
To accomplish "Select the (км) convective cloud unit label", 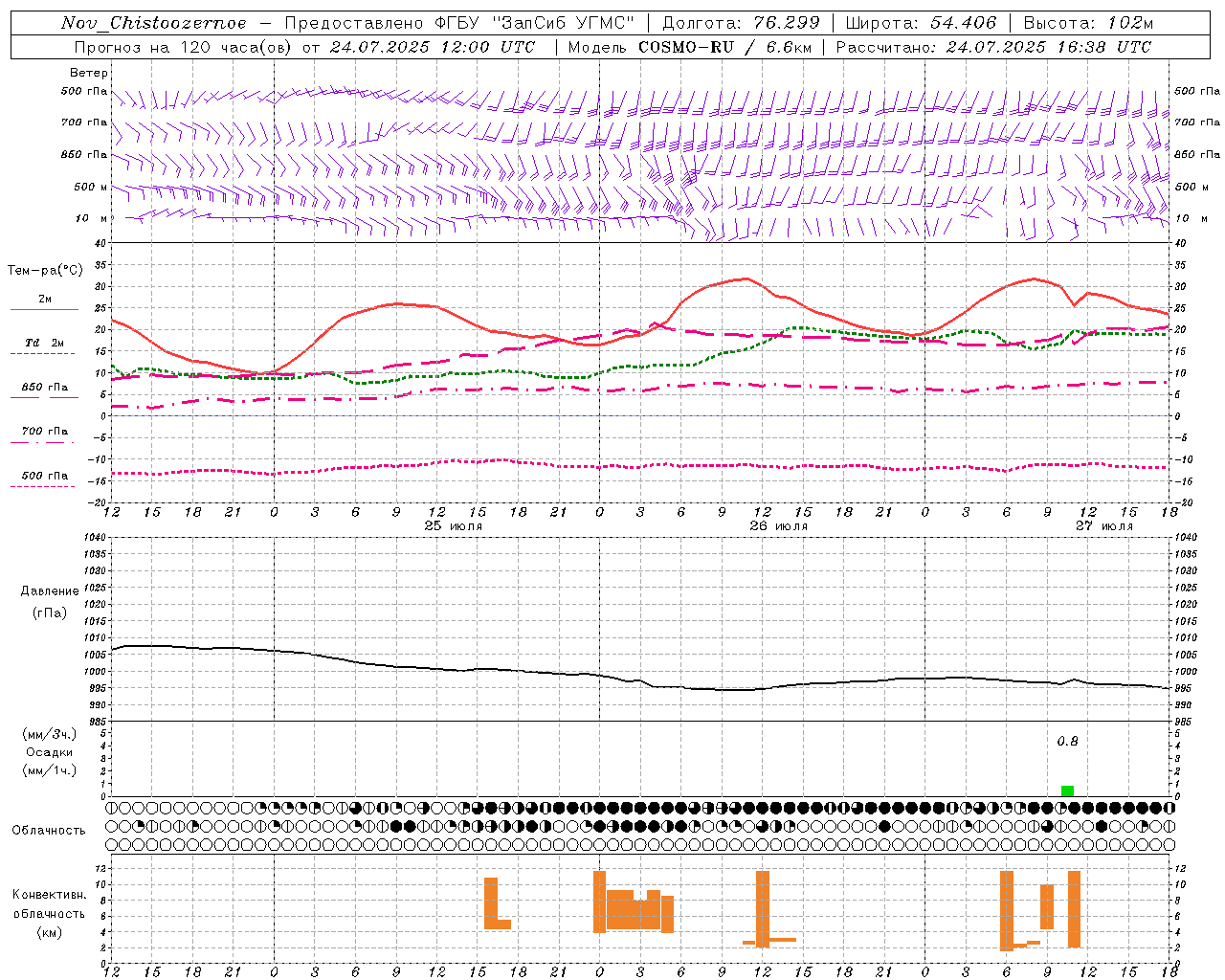I will tap(50, 932).
